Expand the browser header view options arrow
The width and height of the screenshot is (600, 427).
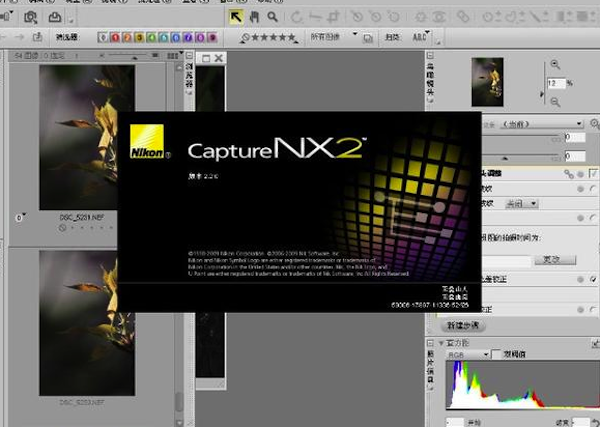(x=181, y=54)
